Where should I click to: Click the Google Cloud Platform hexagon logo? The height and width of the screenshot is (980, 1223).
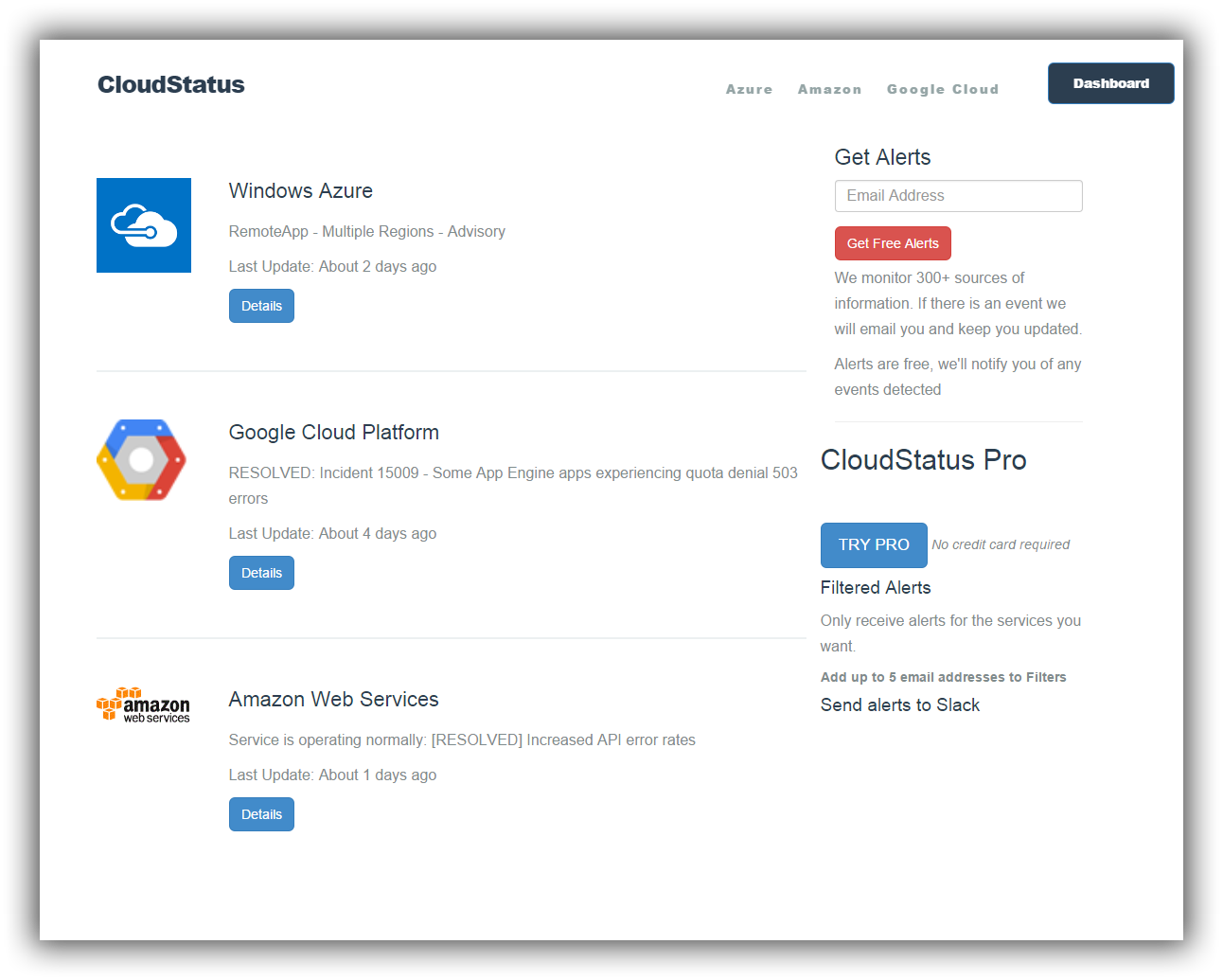[x=142, y=460]
